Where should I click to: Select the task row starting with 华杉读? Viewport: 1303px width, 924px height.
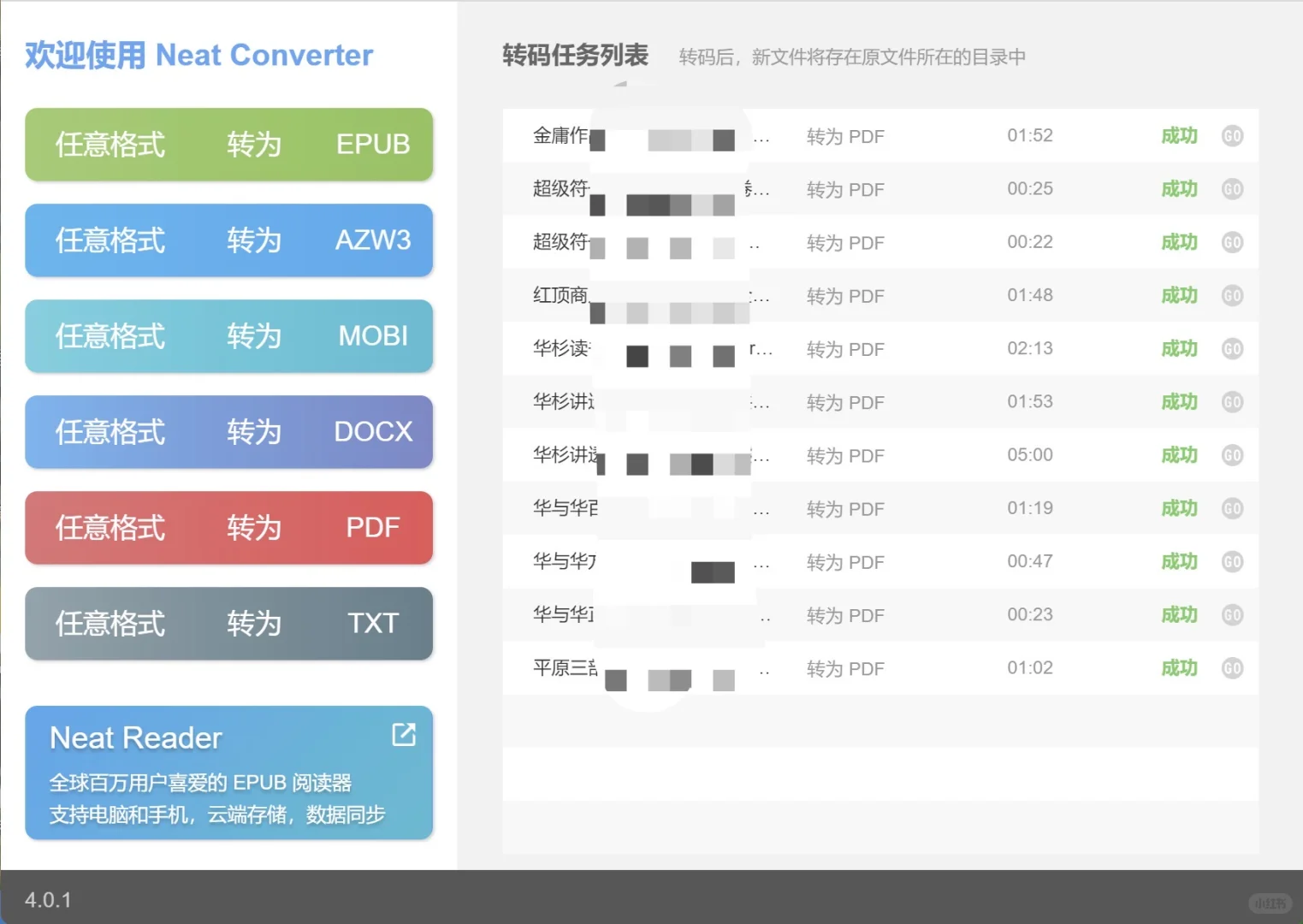pyautogui.click(x=880, y=349)
